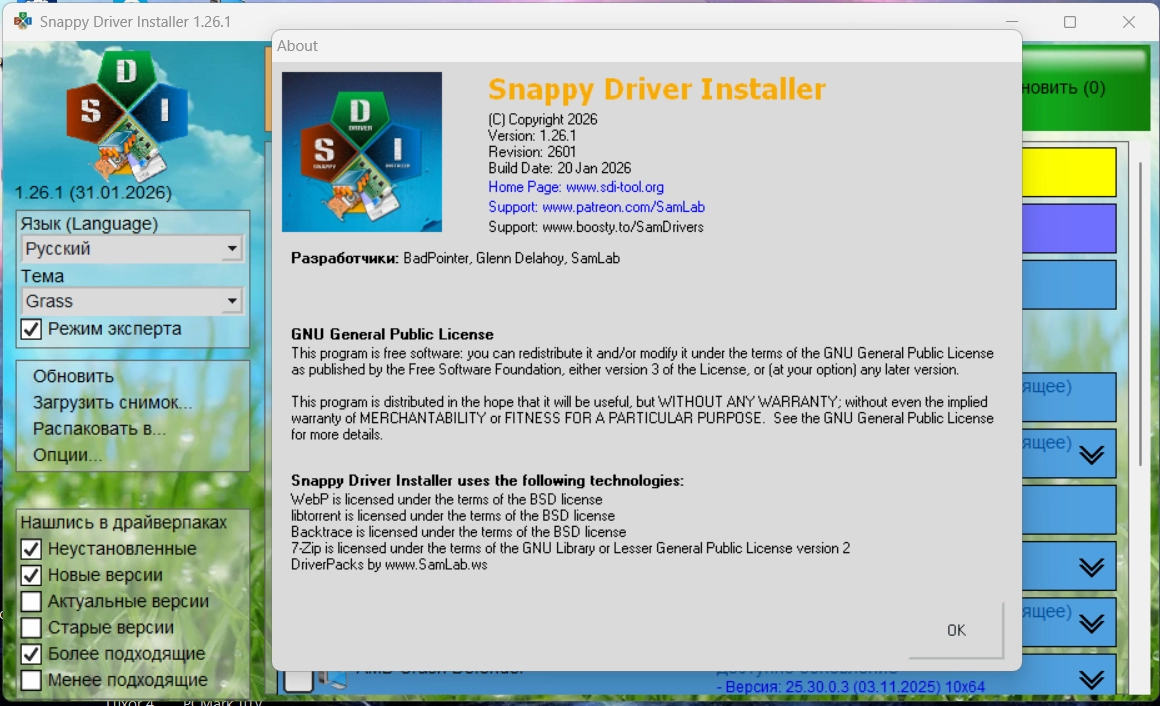Click the Обновить menu item
This screenshot has width=1160, height=706.
click(x=73, y=376)
